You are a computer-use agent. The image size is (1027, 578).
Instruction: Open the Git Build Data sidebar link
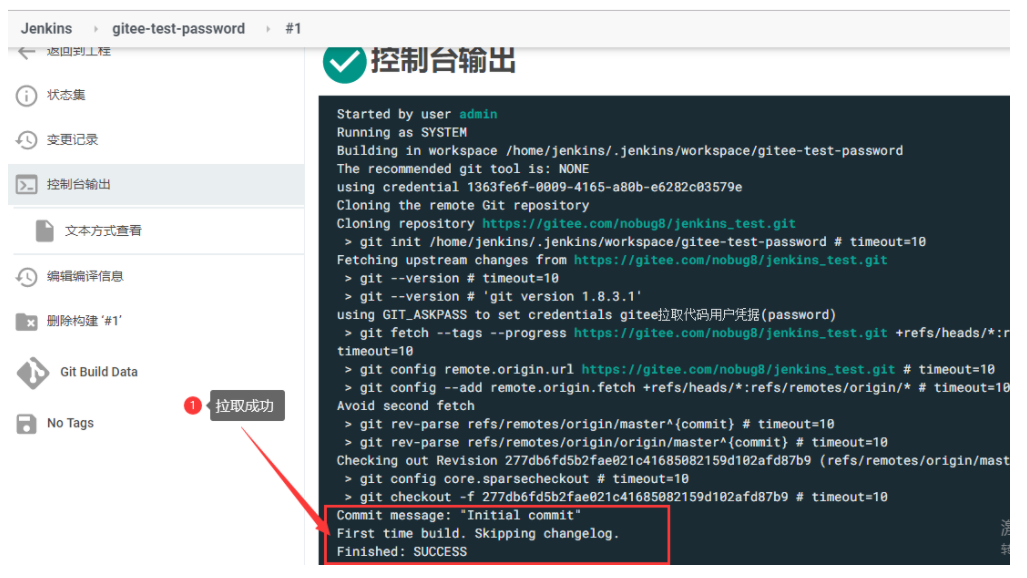click(x=99, y=372)
